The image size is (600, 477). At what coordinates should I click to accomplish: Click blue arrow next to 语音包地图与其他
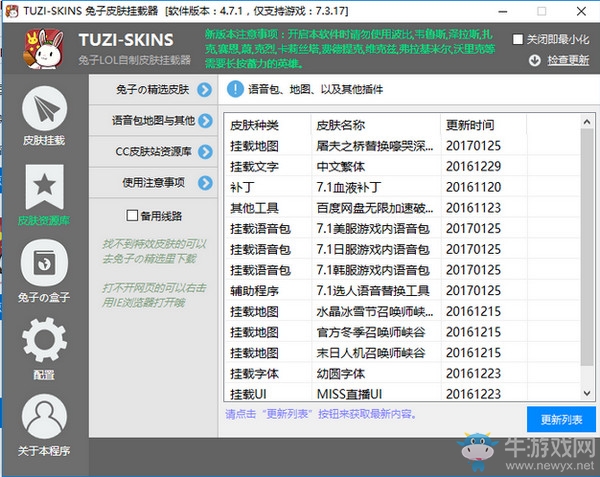pos(205,121)
